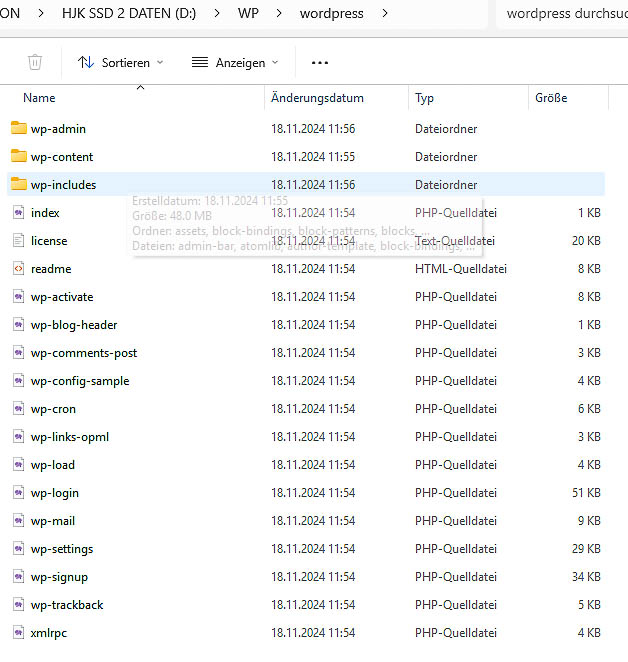The image size is (628, 662).
Task: Select the wp-includes file name
Action: 63,185
